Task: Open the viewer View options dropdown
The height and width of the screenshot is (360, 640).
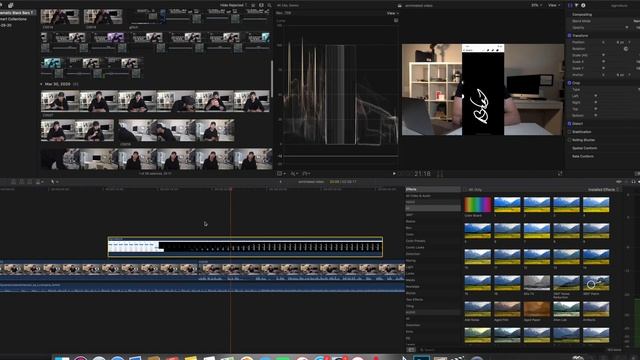Action: click(x=553, y=5)
